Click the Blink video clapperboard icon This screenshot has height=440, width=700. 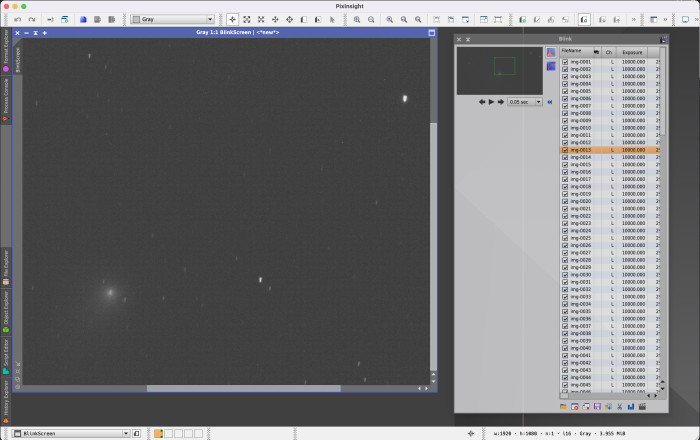(642, 407)
